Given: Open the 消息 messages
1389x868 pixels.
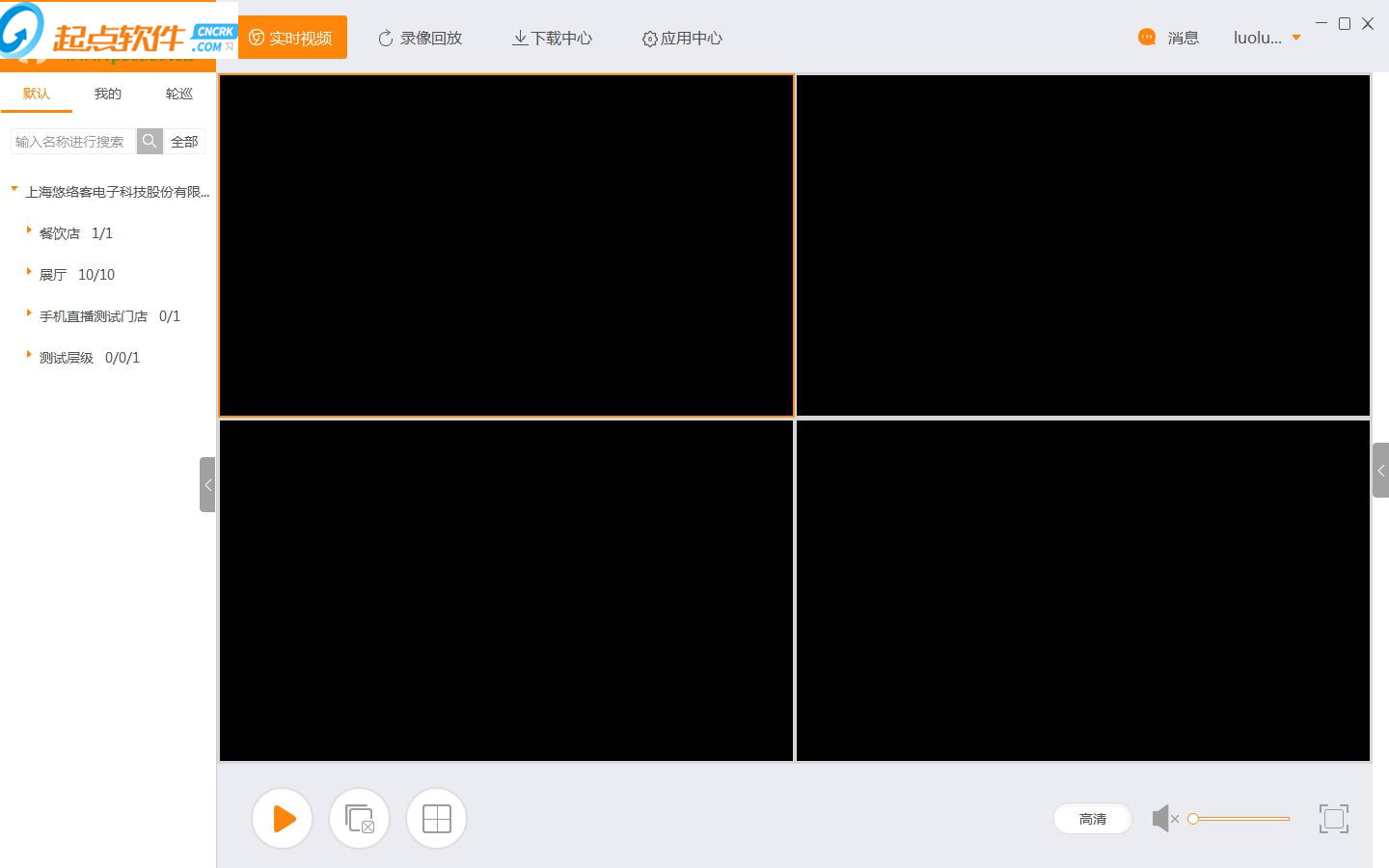Looking at the screenshot, I should click(x=1183, y=38).
